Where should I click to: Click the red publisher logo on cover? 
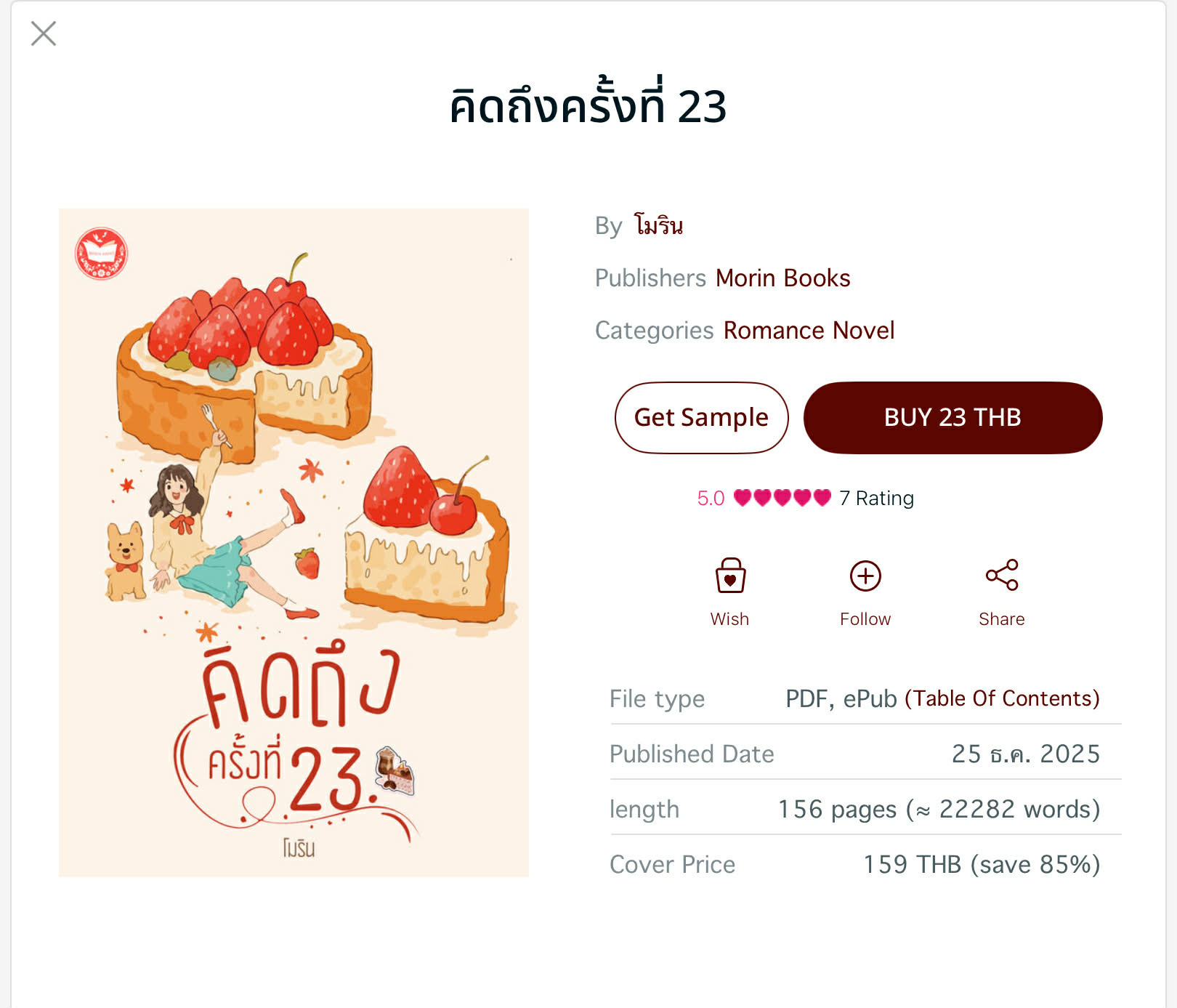102,254
